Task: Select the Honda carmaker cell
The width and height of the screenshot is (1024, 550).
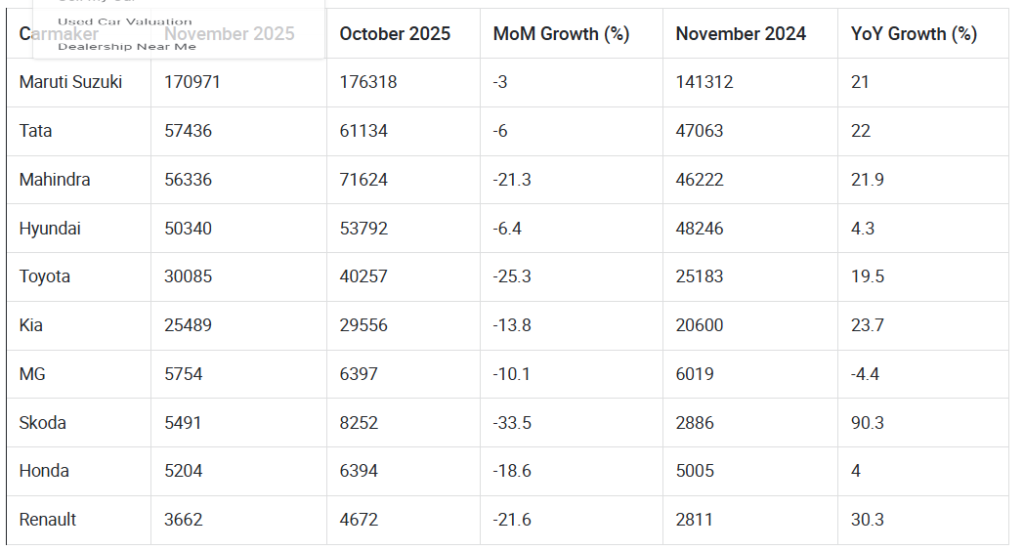Action: coord(44,471)
